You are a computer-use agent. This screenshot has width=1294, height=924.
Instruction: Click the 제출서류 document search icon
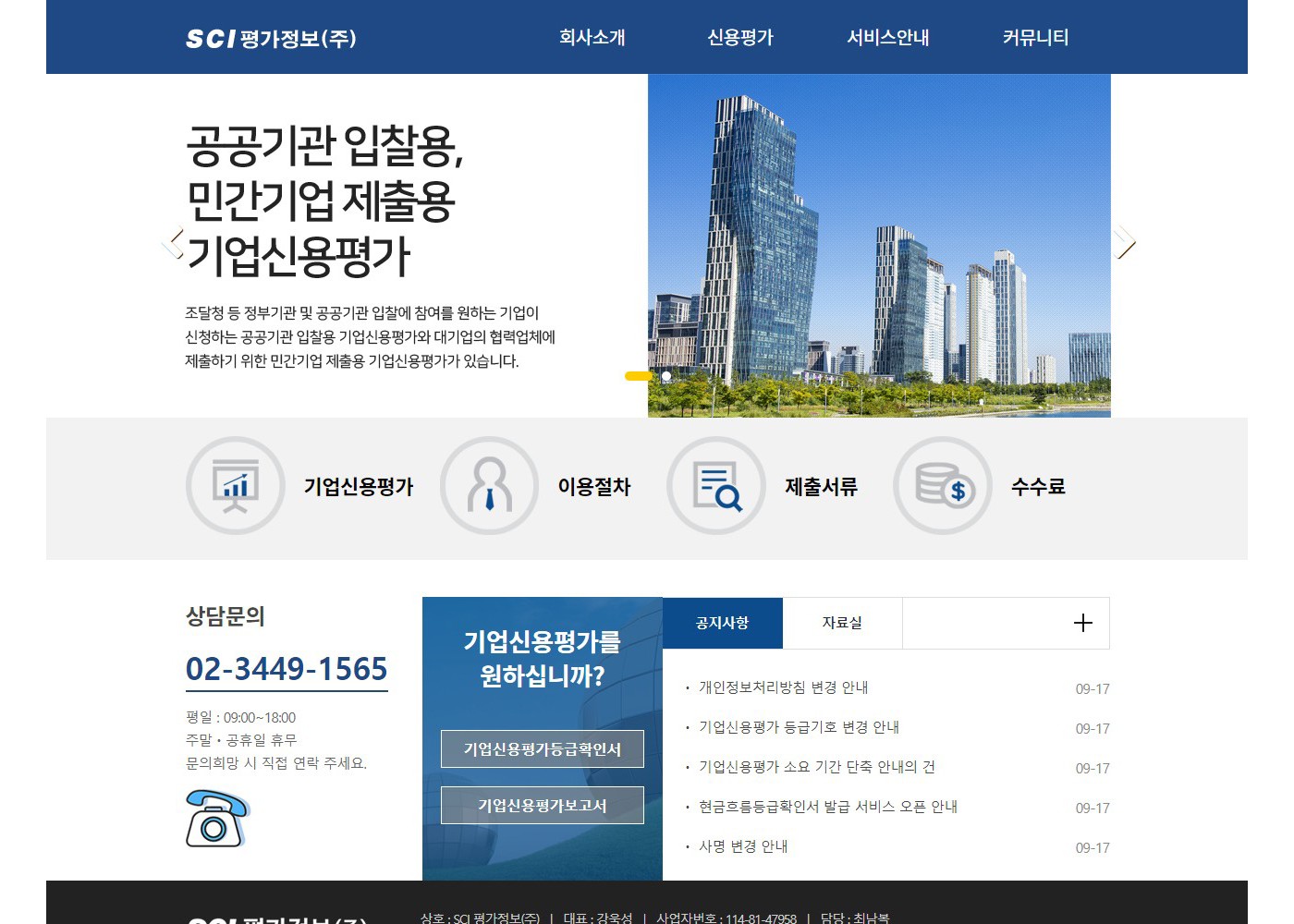pyautogui.click(x=716, y=486)
